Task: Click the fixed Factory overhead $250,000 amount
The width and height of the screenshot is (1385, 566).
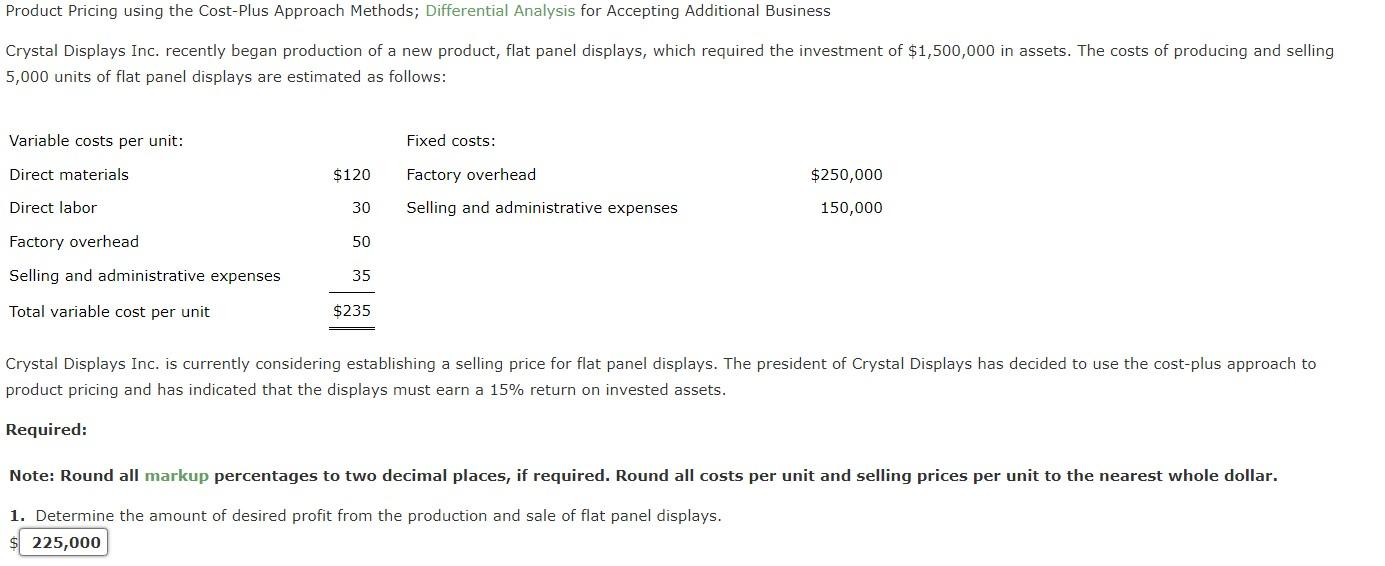Action: pos(846,175)
